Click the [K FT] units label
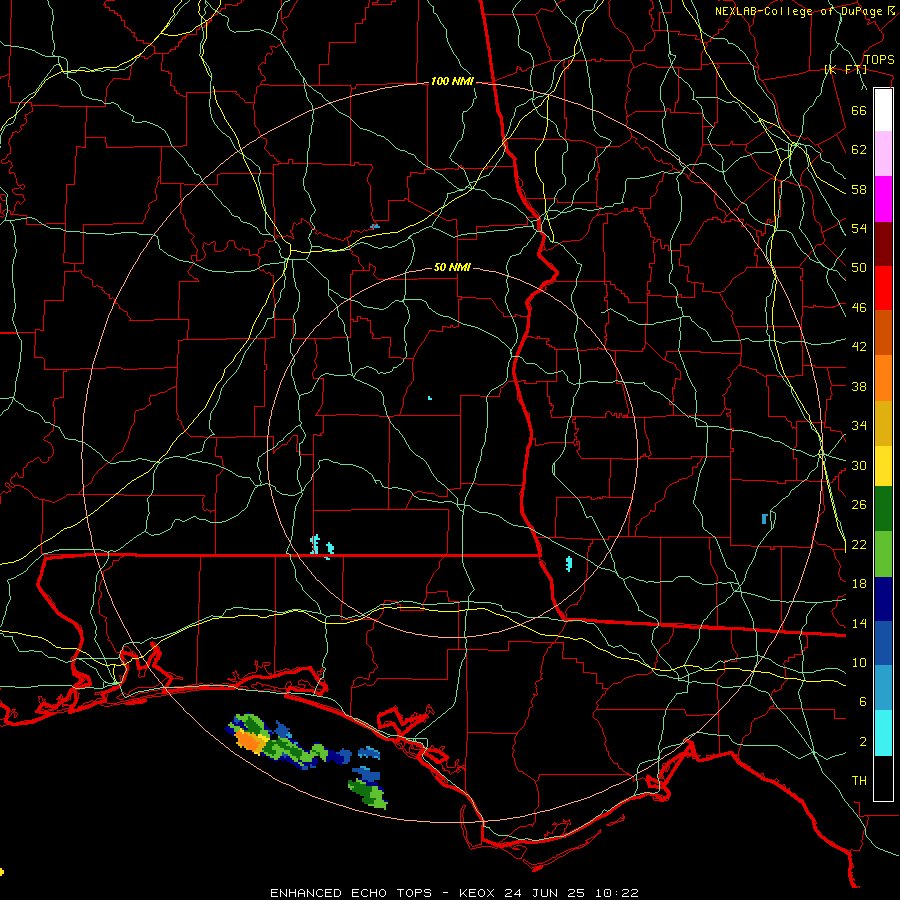The width and height of the screenshot is (900, 900). (x=845, y=70)
